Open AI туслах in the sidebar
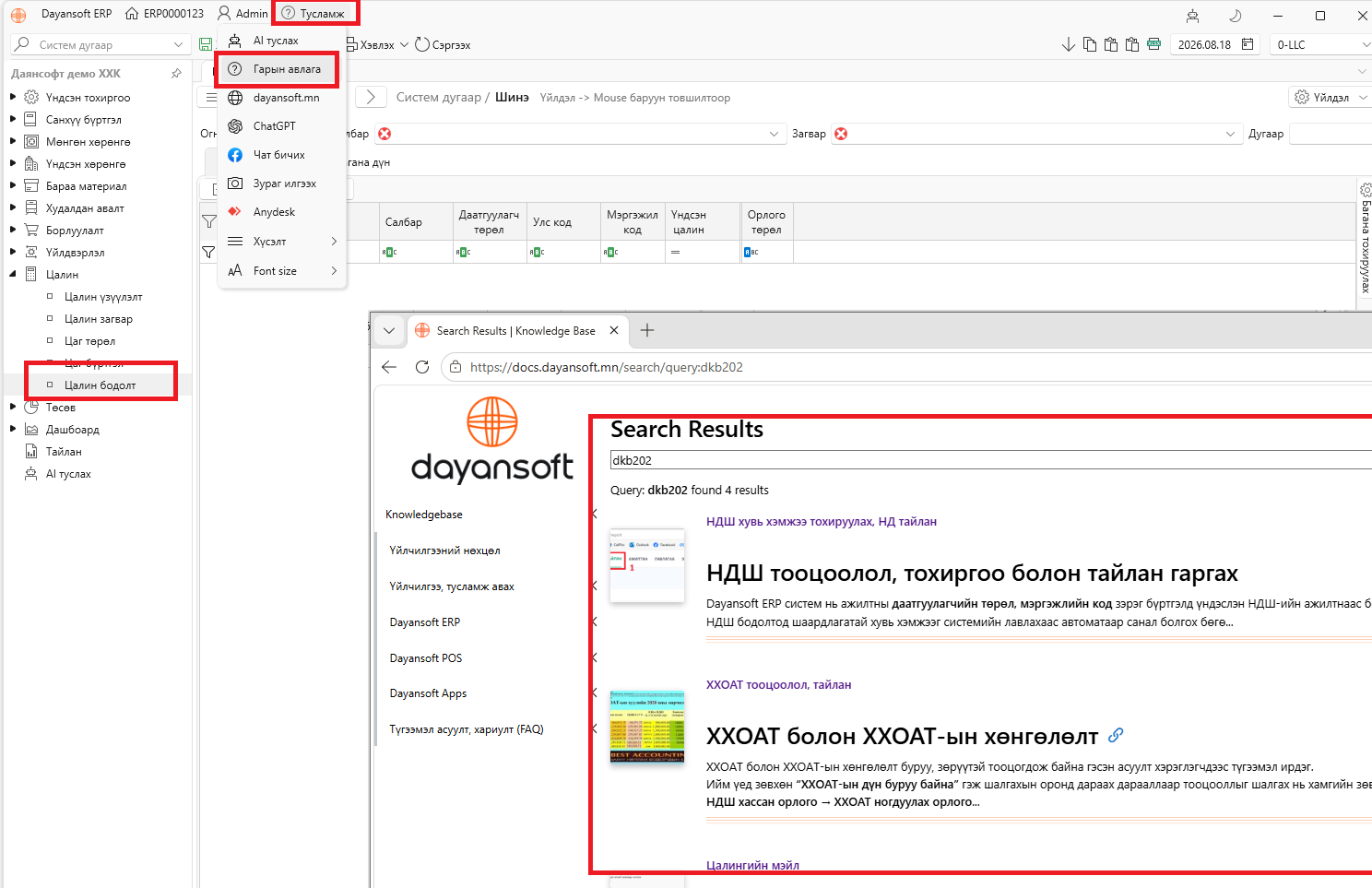 pyautogui.click(x=68, y=474)
